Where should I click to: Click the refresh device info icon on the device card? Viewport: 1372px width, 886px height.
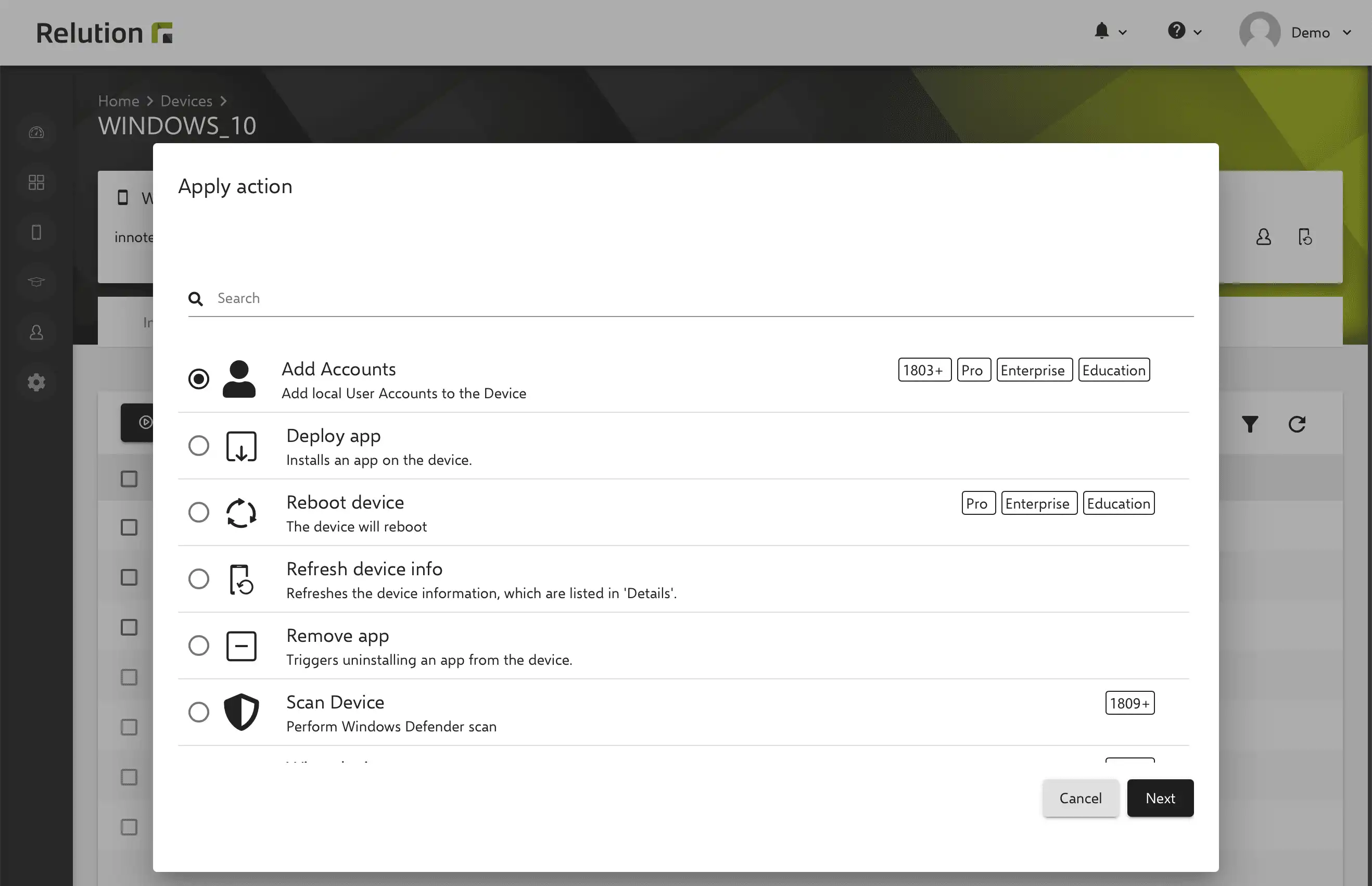click(1305, 237)
